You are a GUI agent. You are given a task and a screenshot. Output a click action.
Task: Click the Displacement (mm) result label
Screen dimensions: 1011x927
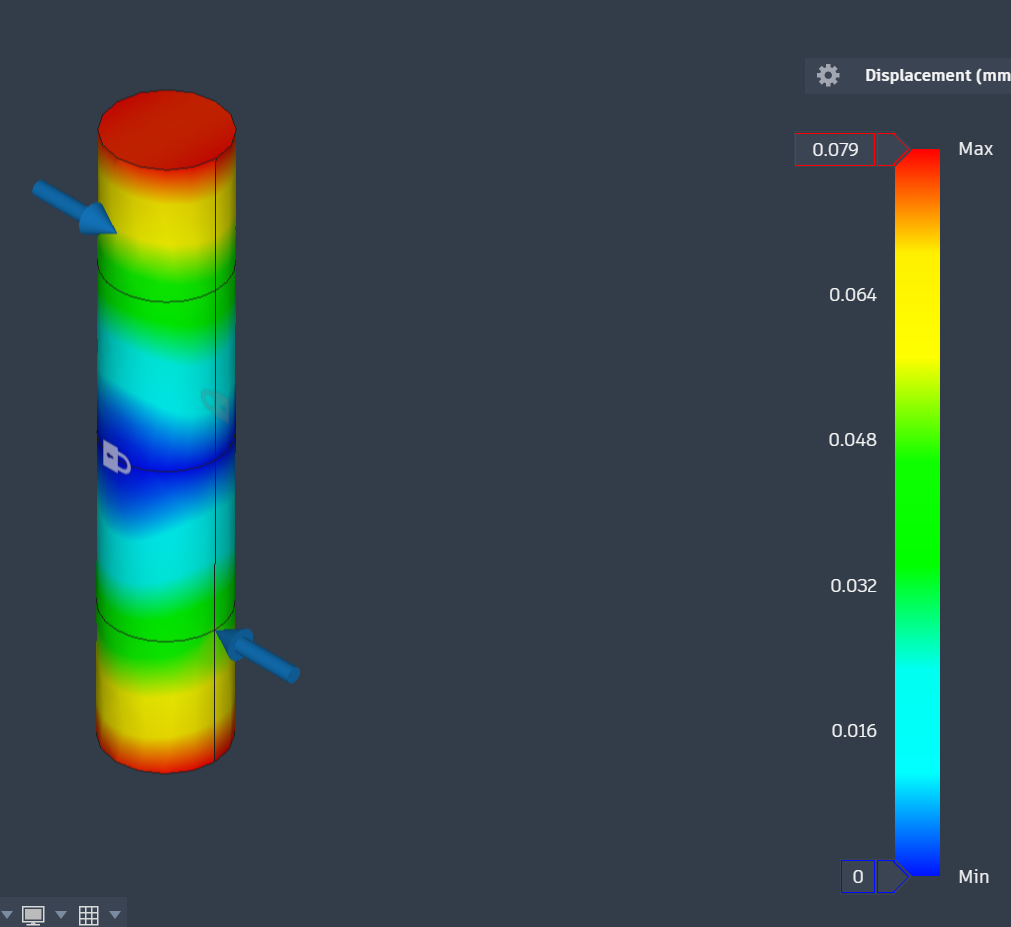[937, 75]
